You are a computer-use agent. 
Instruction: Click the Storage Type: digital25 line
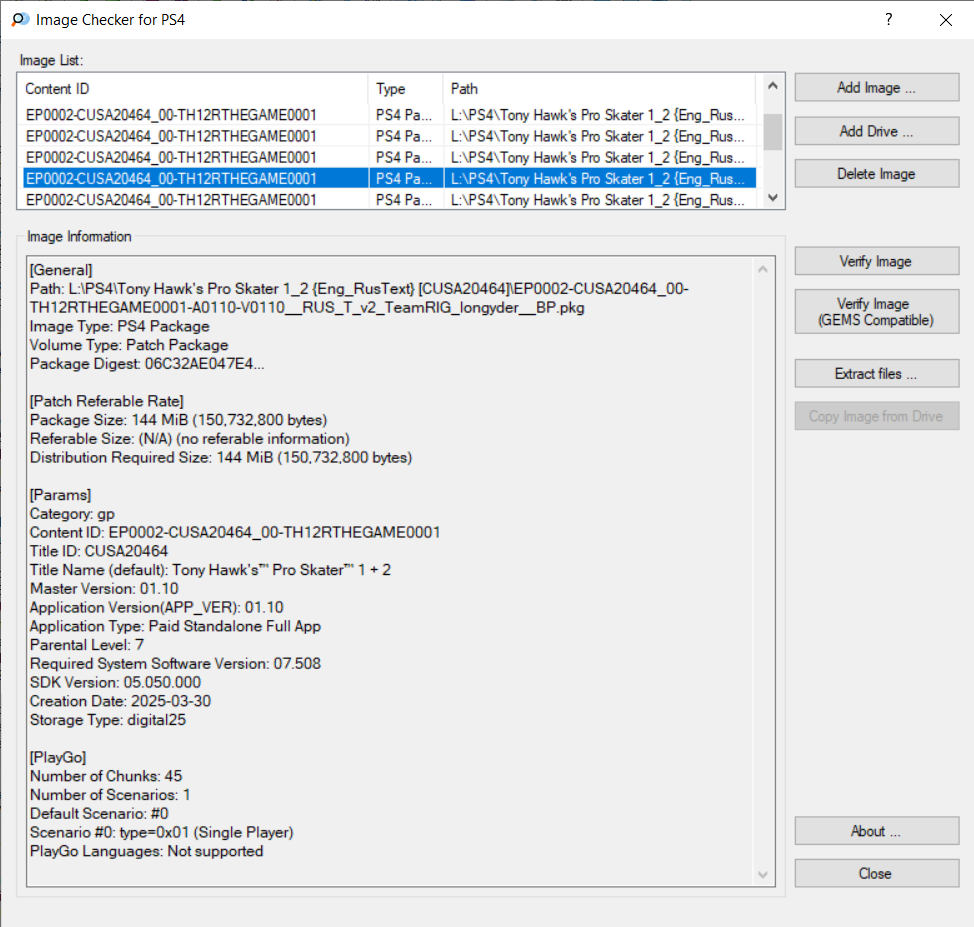tap(108, 719)
